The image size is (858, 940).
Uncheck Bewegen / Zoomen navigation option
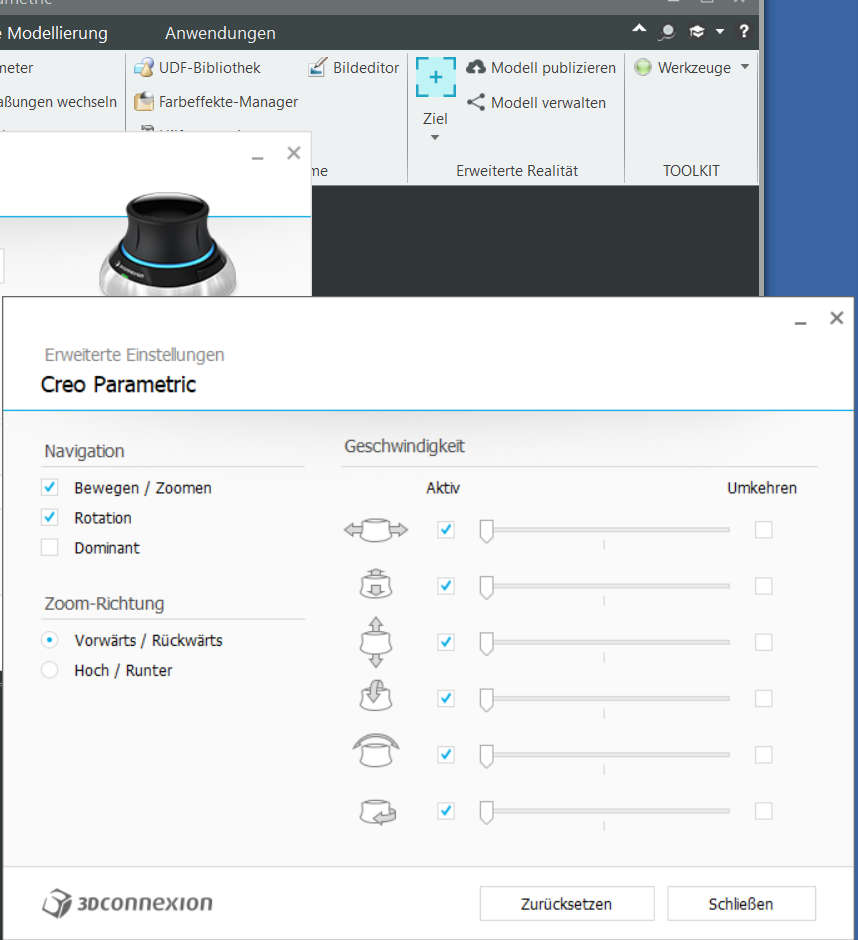tap(50, 487)
